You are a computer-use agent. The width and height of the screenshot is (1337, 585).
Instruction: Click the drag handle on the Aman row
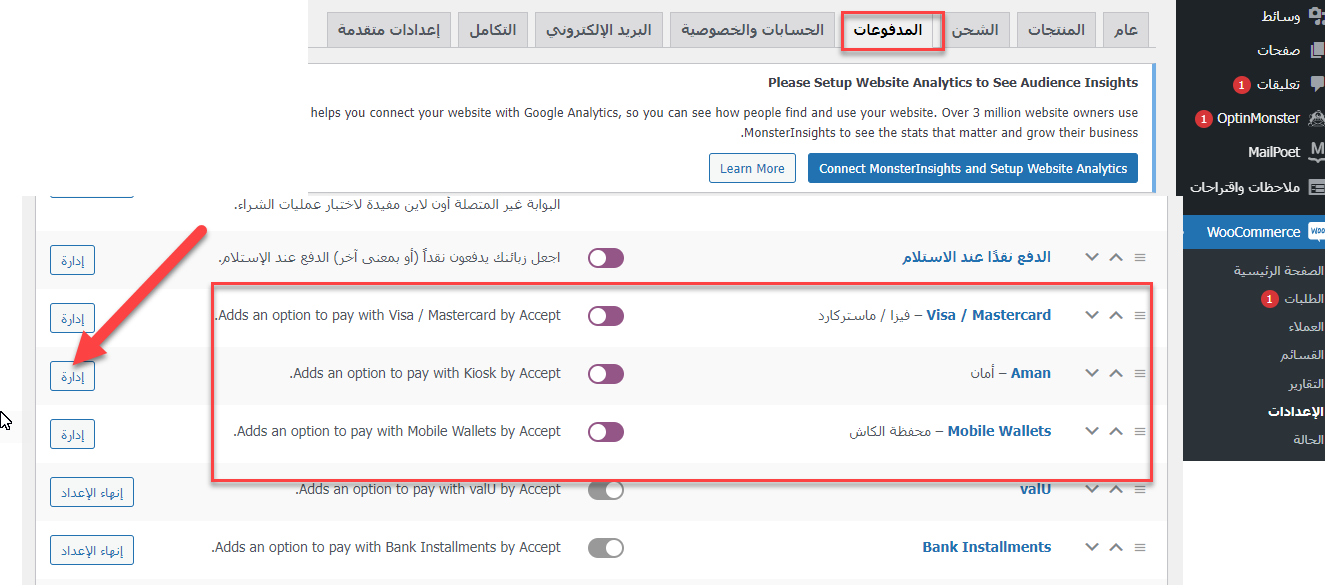pos(1140,374)
